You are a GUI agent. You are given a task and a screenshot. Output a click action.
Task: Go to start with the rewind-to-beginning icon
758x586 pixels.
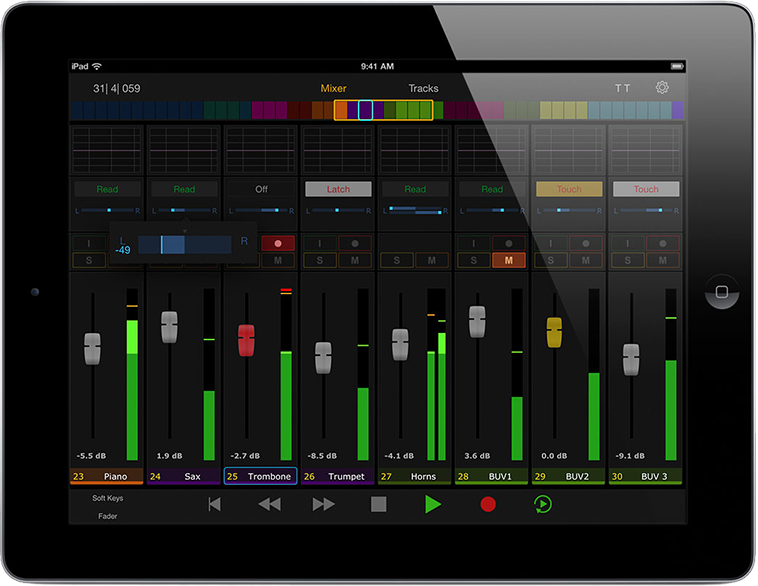click(x=214, y=504)
